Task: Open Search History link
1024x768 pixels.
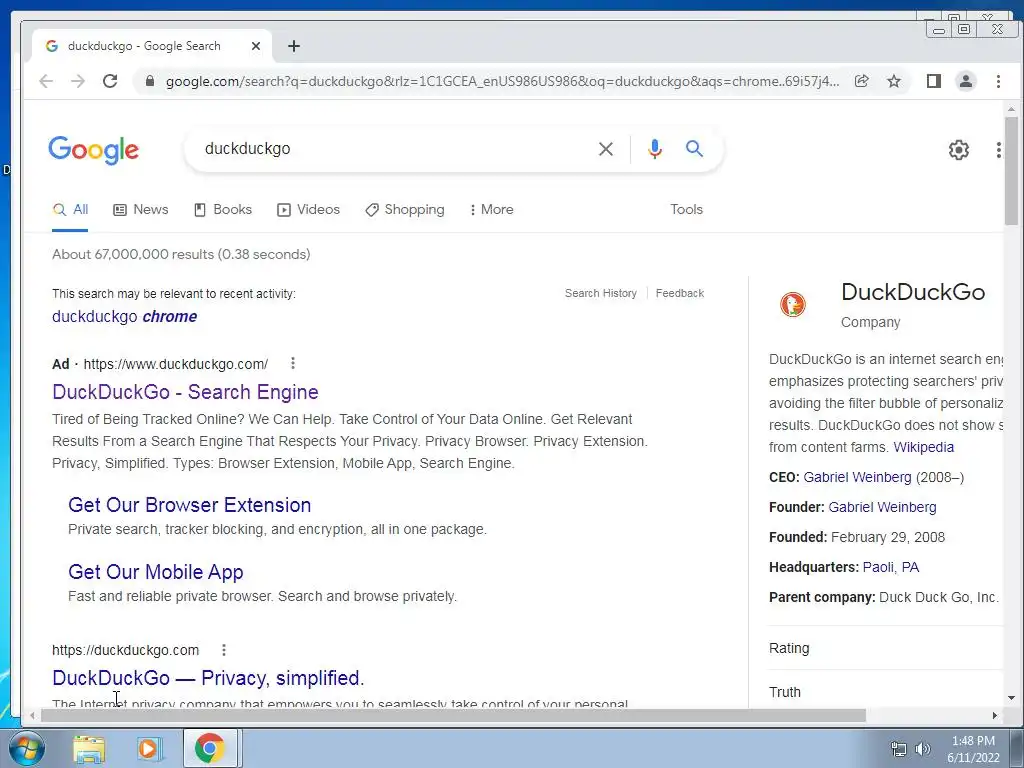Action: [601, 293]
